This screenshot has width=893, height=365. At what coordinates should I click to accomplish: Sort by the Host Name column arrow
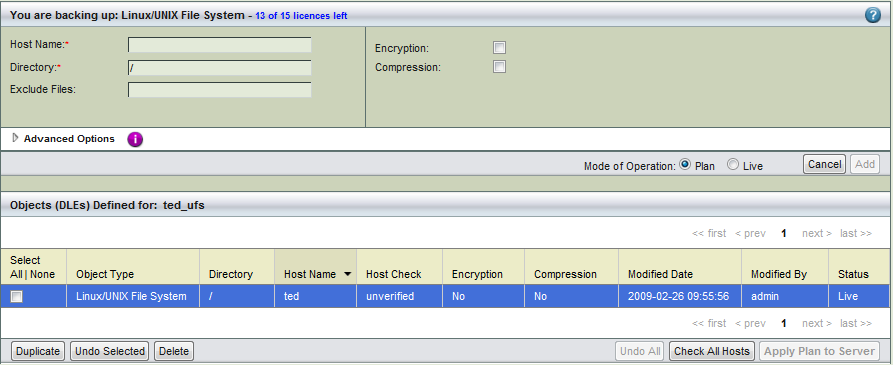click(x=347, y=274)
